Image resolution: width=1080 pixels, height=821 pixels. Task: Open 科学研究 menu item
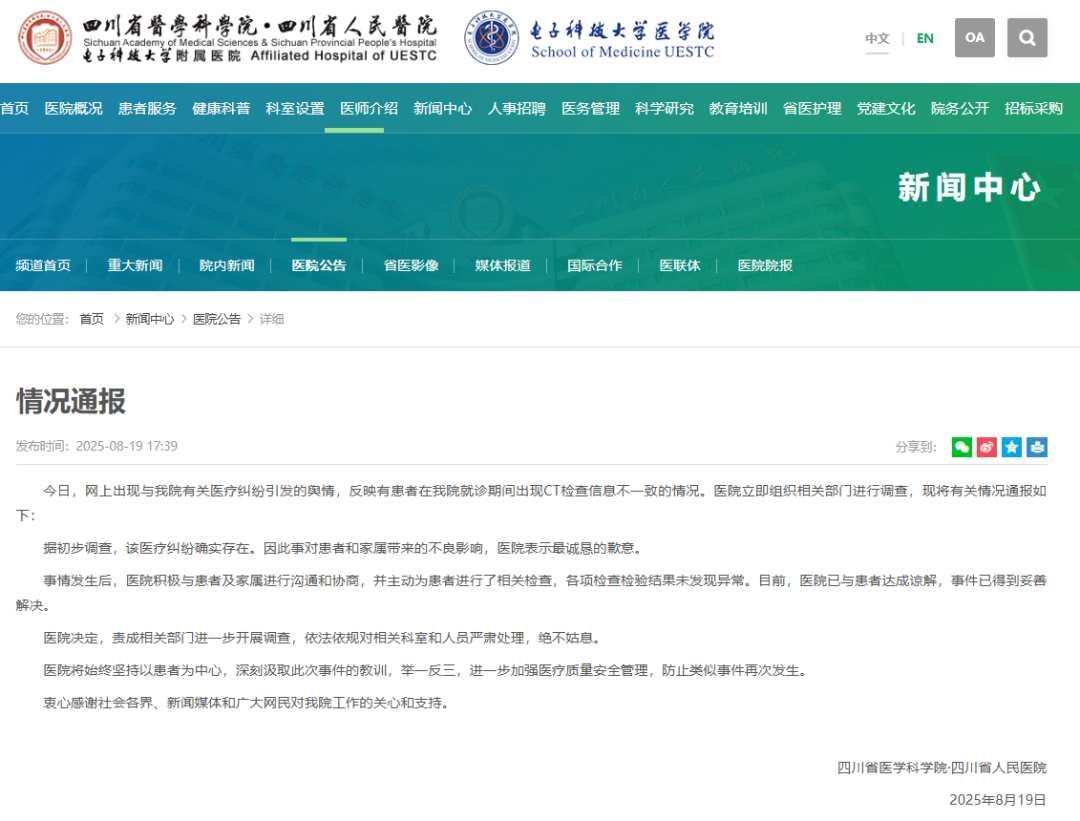pyautogui.click(x=665, y=109)
